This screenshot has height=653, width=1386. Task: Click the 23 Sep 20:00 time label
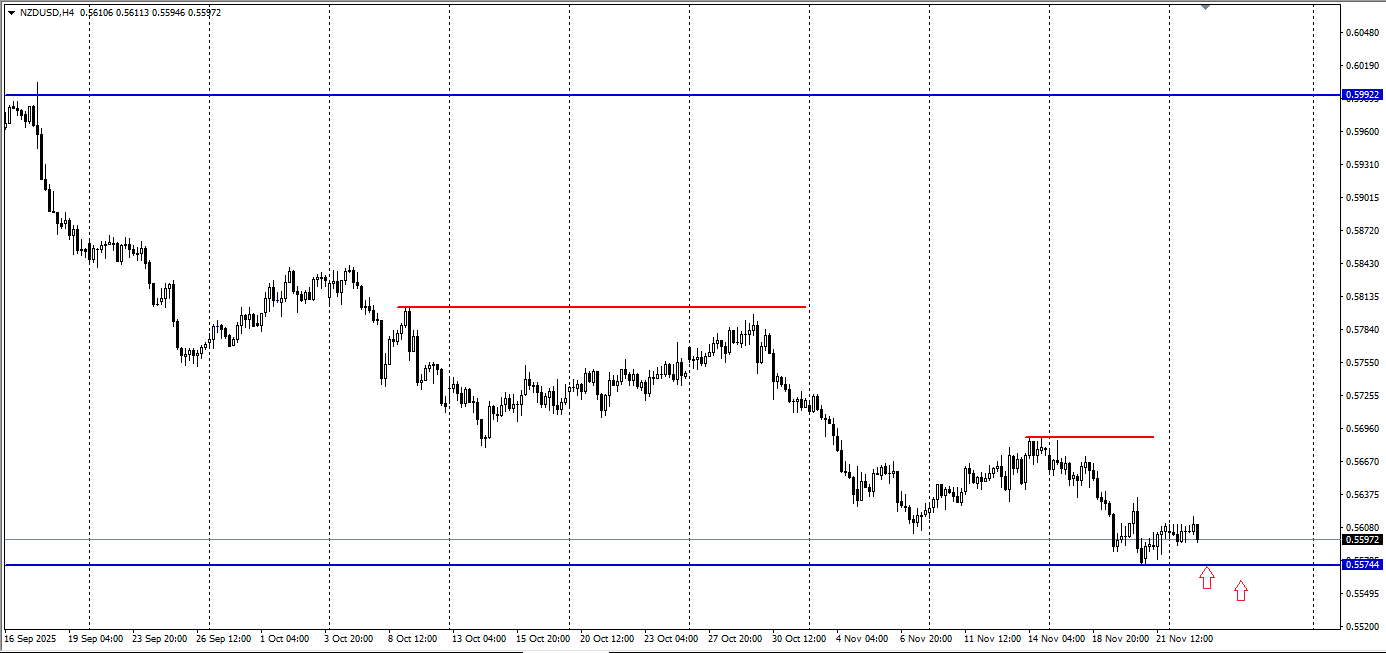159,637
